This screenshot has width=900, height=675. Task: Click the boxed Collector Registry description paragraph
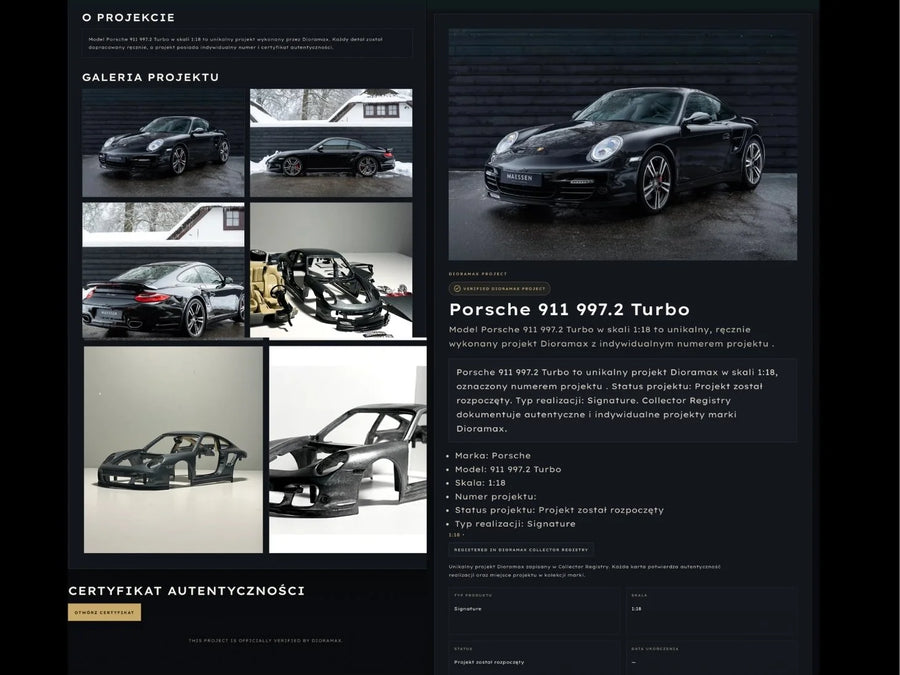[623, 401]
